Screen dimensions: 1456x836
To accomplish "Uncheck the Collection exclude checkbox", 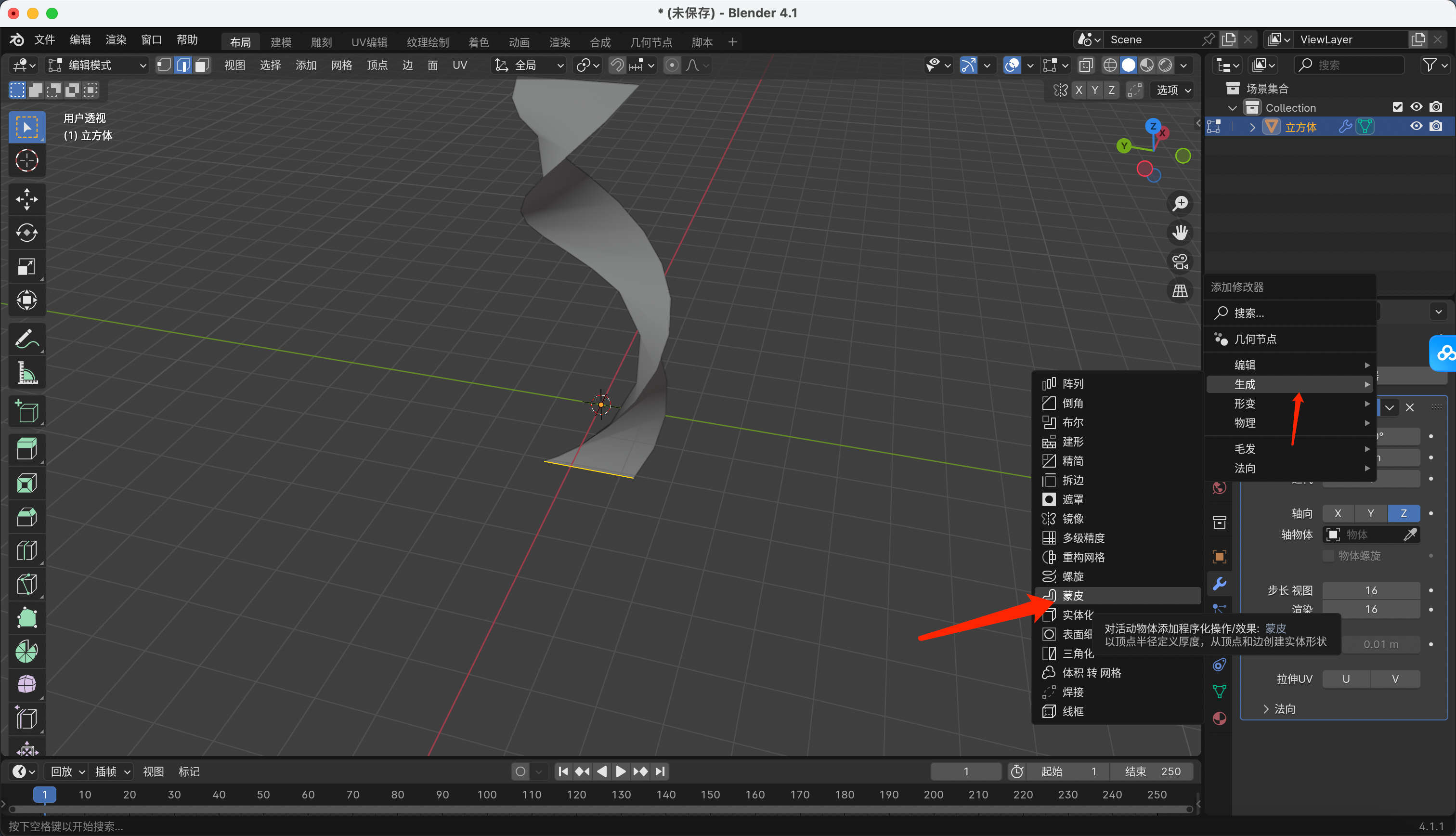I will click(1397, 107).
